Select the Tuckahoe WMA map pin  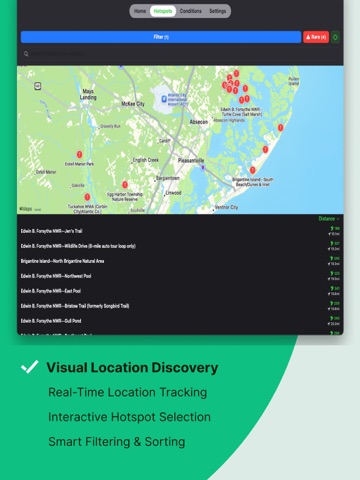coord(87,197)
